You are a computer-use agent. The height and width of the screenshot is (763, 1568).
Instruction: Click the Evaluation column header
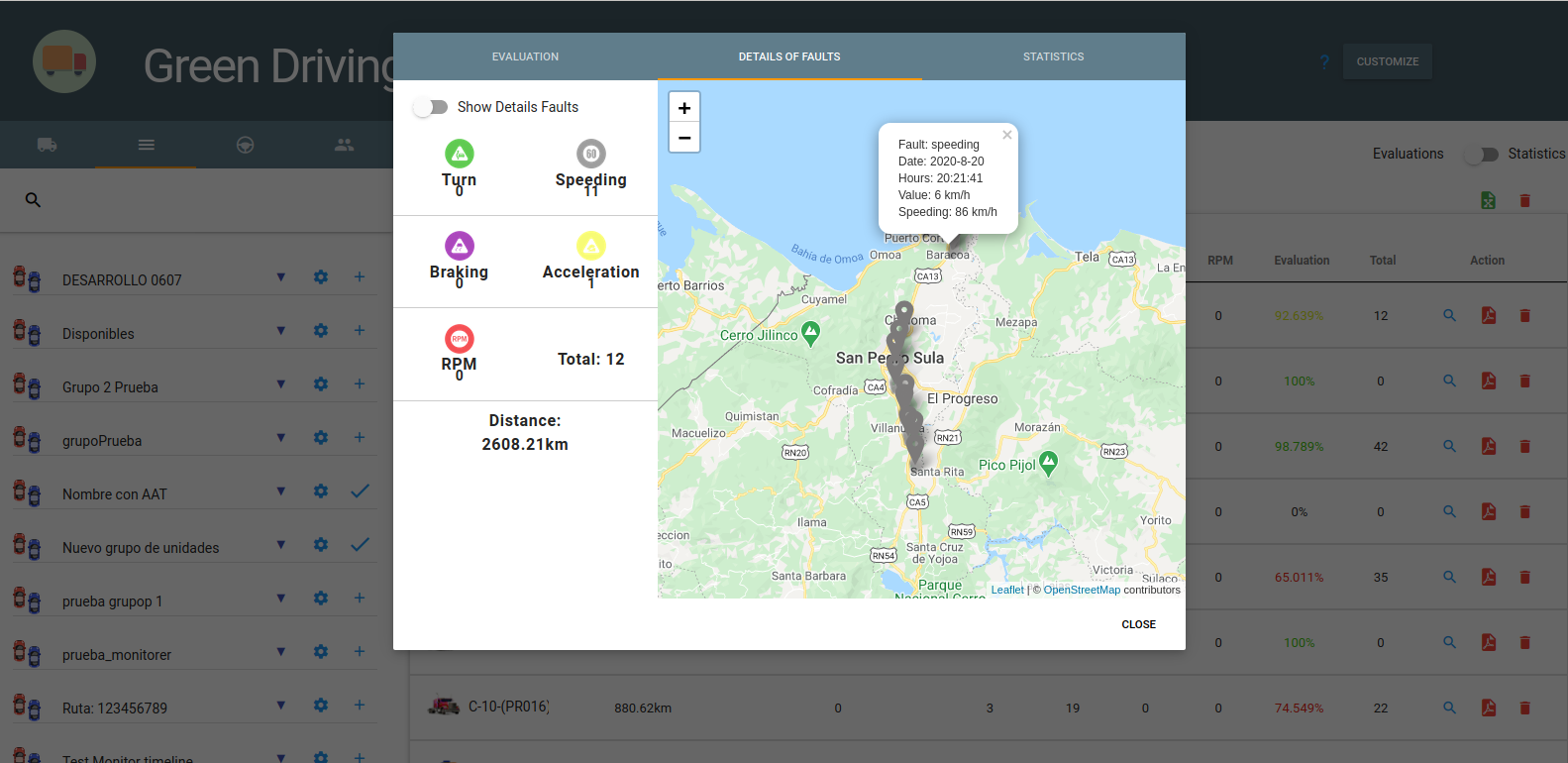pyautogui.click(x=1302, y=261)
